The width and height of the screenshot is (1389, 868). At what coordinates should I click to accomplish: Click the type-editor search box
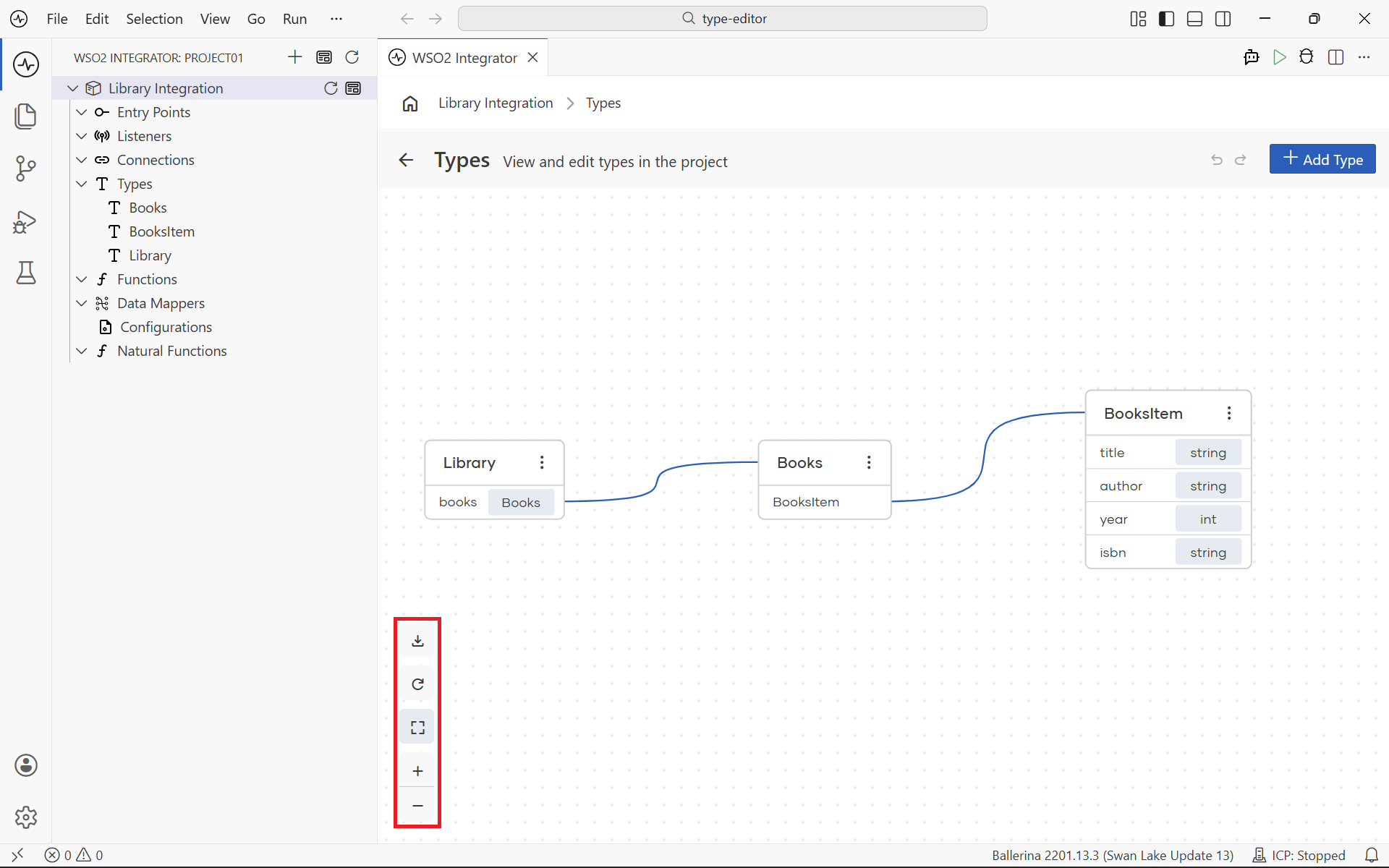pyautogui.click(x=723, y=19)
